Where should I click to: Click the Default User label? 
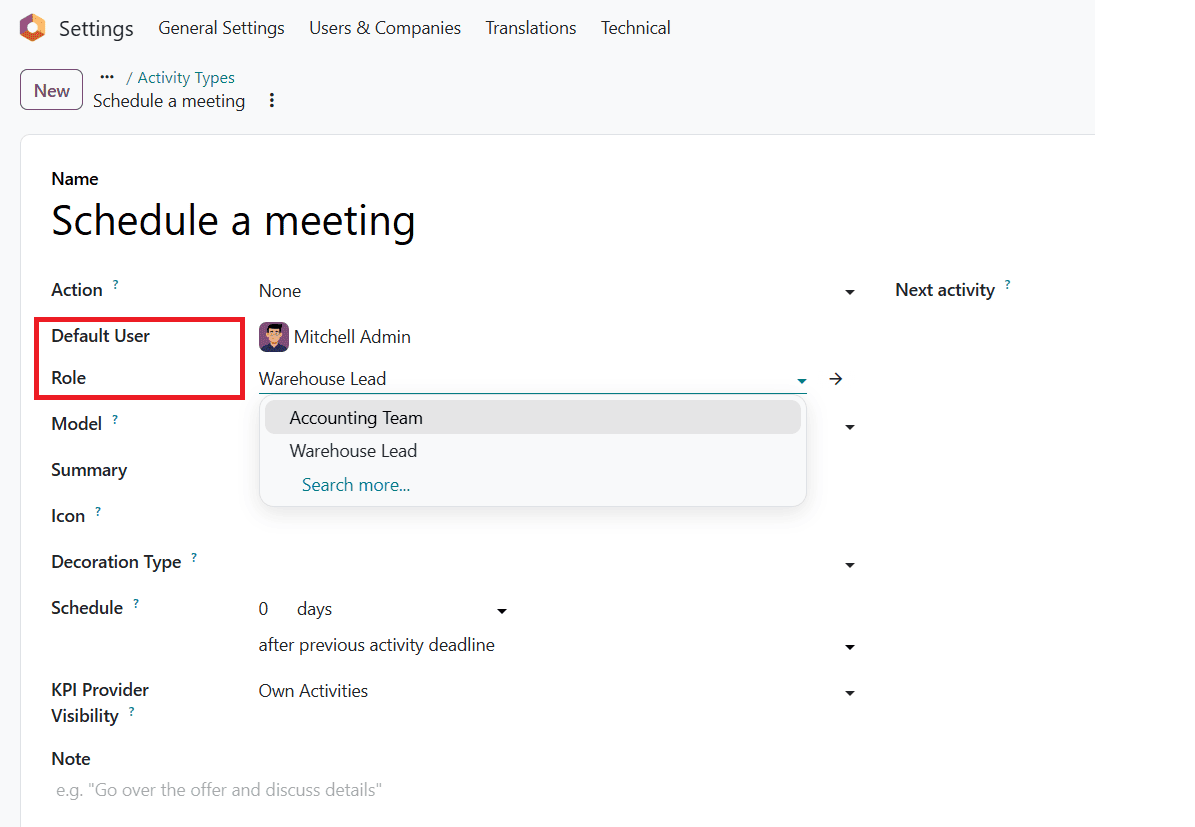pos(101,336)
